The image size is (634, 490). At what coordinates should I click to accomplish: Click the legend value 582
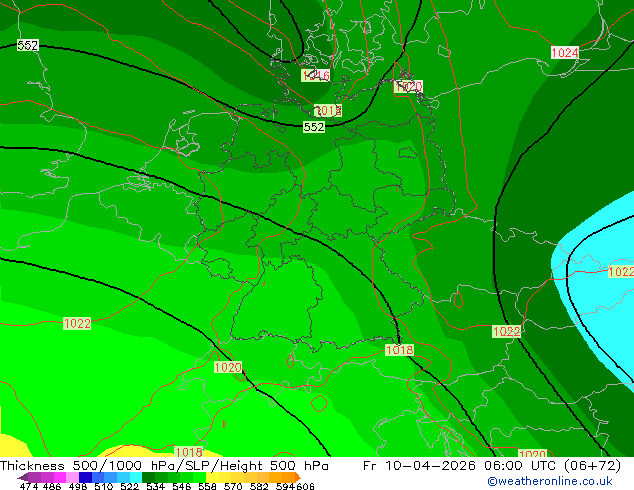tap(259, 486)
